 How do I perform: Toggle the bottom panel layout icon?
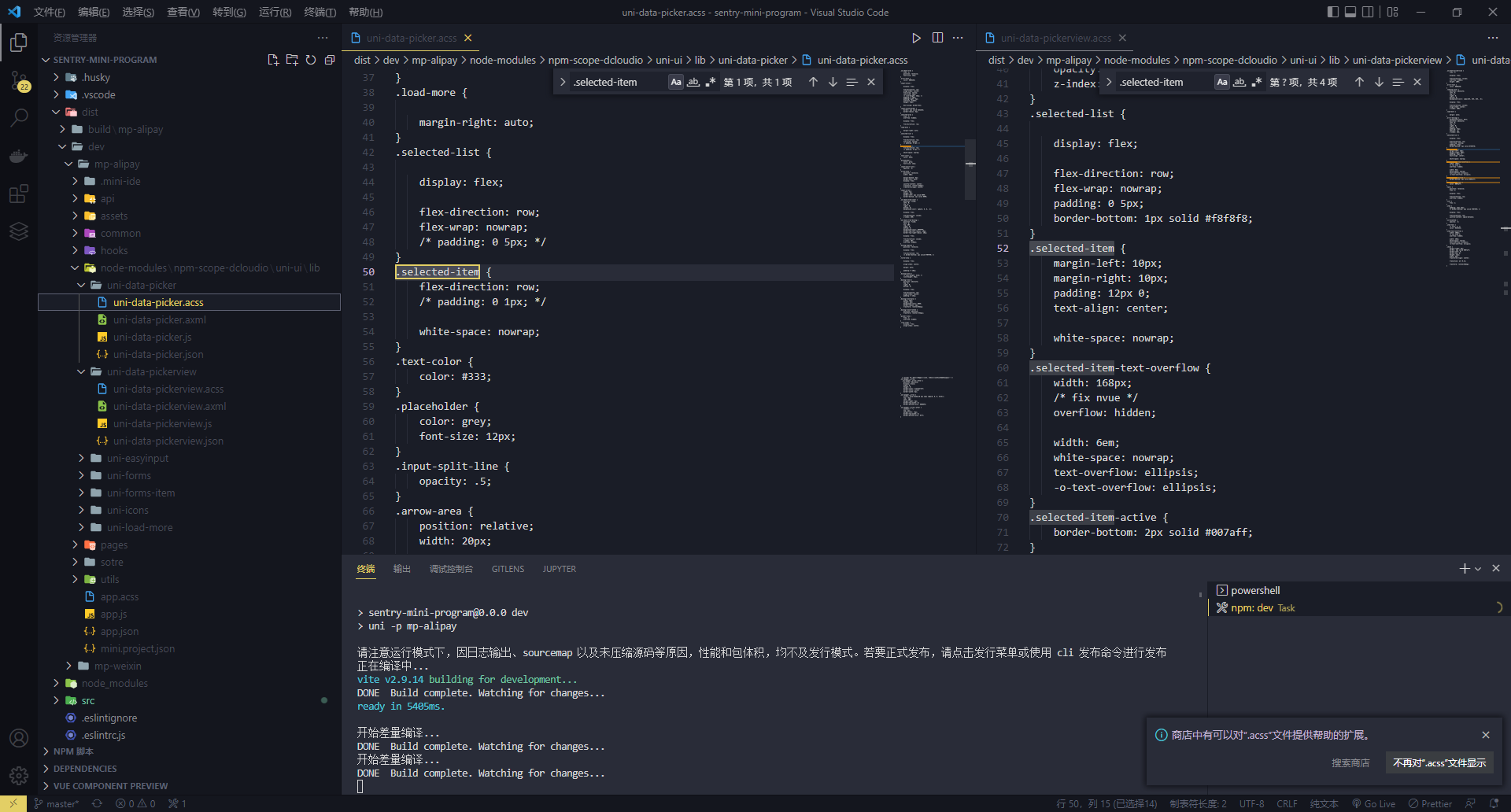tap(1350, 12)
